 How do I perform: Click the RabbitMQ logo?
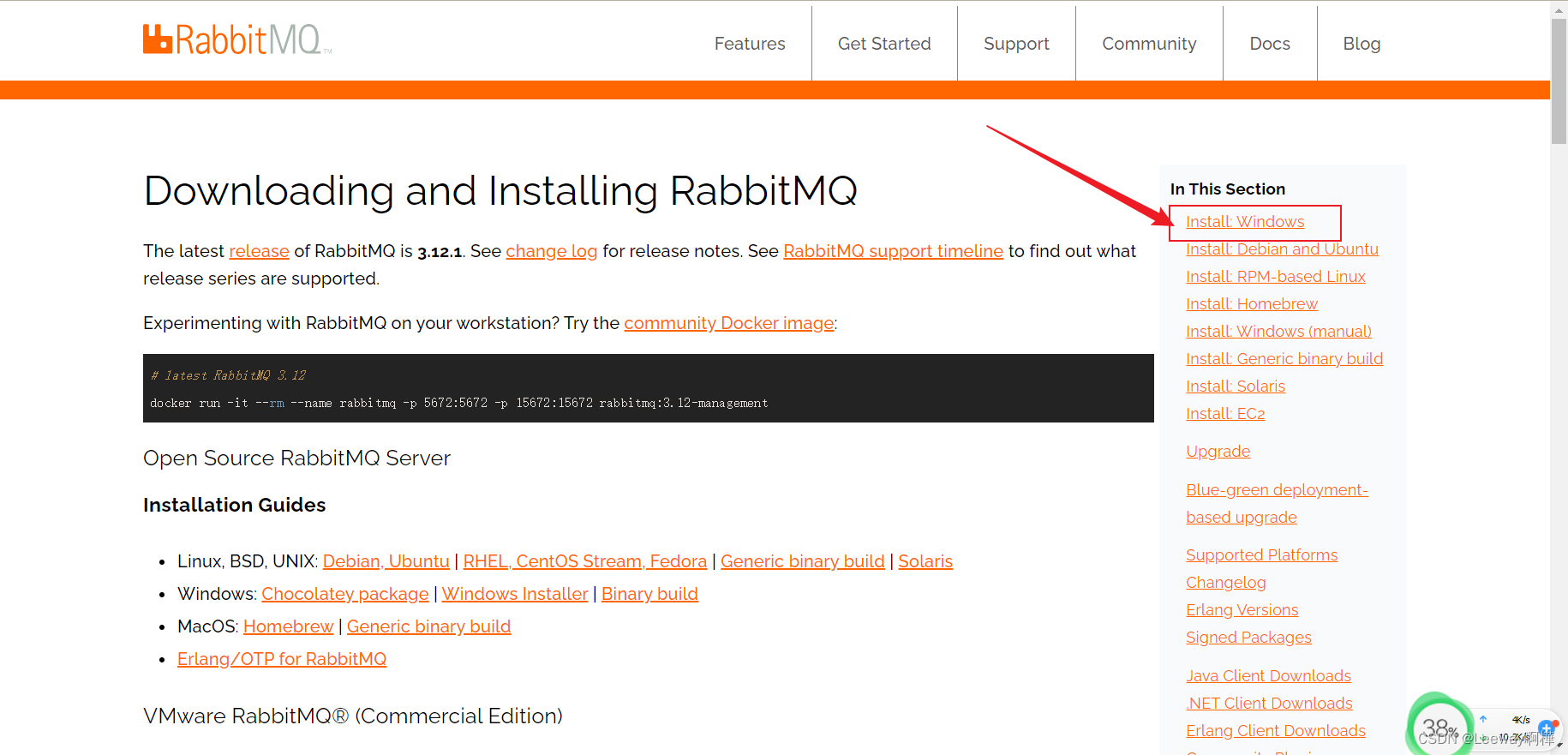point(237,40)
